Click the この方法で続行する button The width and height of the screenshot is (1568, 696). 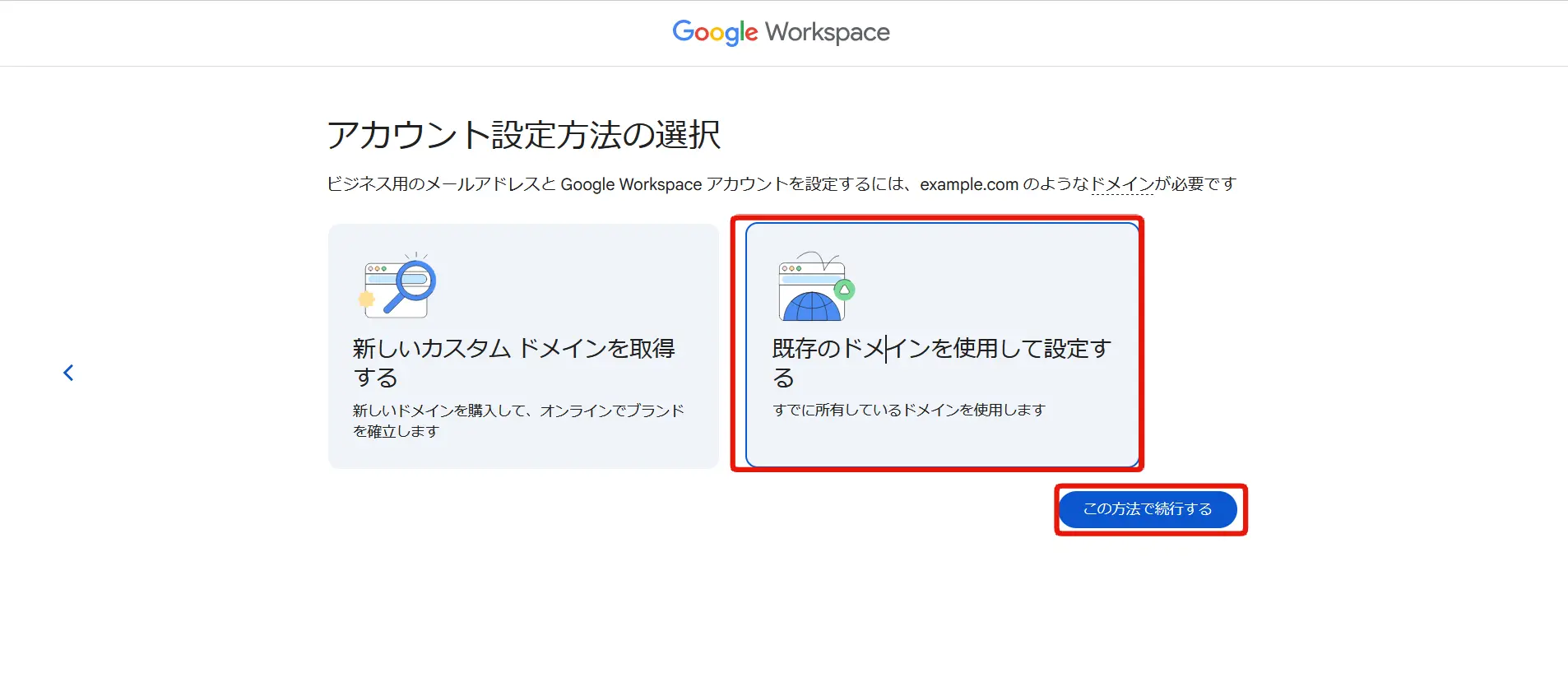[x=1148, y=509]
